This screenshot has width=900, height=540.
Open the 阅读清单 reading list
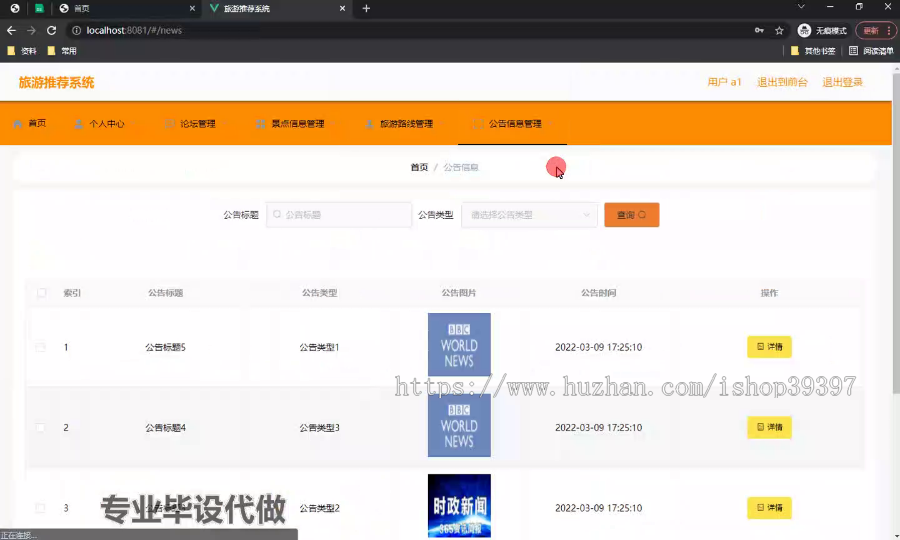click(x=871, y=51)
